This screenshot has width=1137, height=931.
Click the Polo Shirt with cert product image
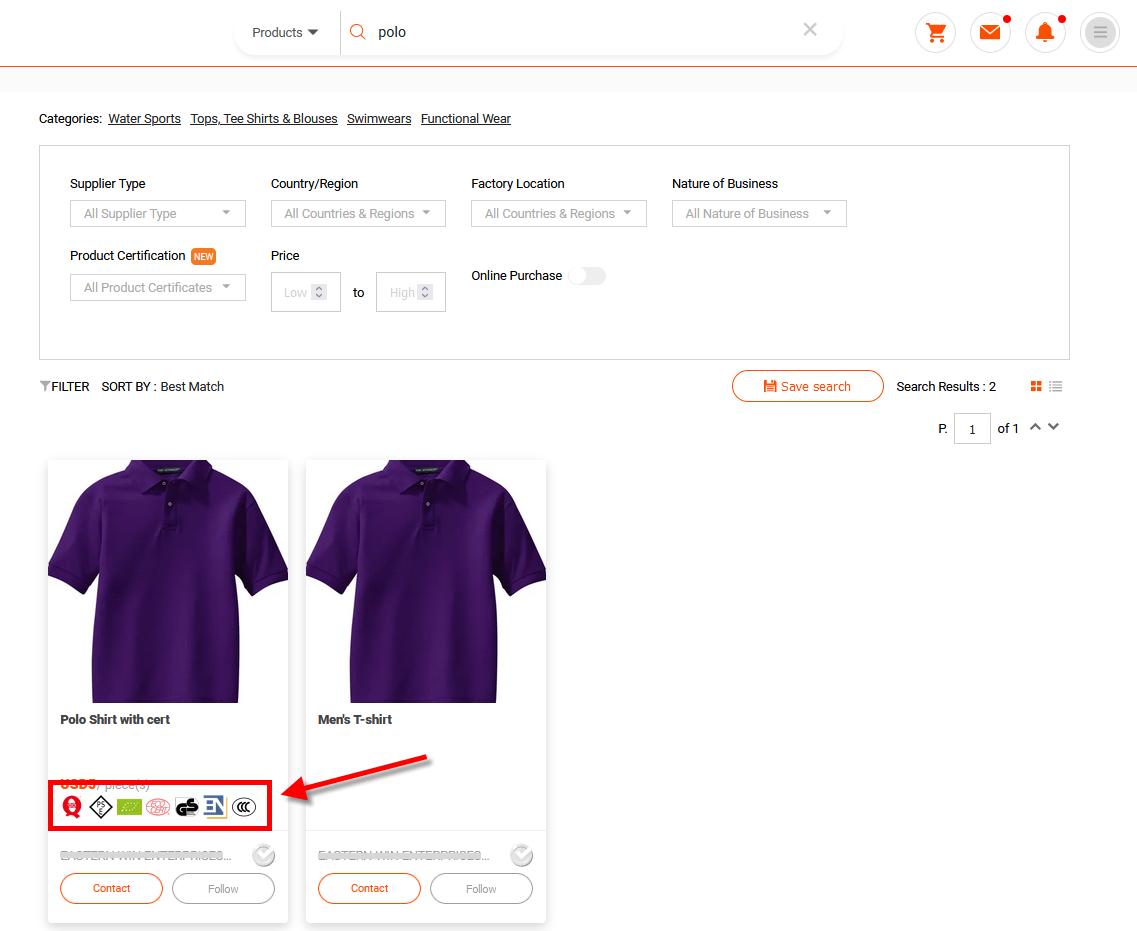pos(168,581)
